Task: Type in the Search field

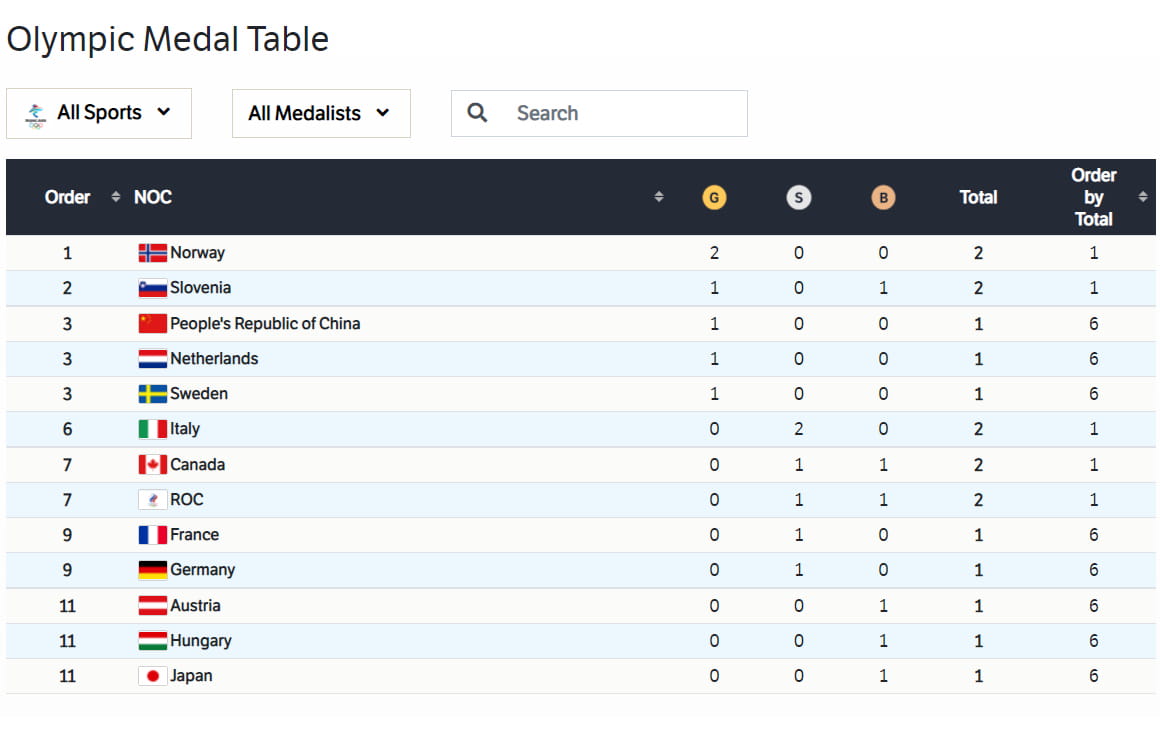Action: pos(620,113)
